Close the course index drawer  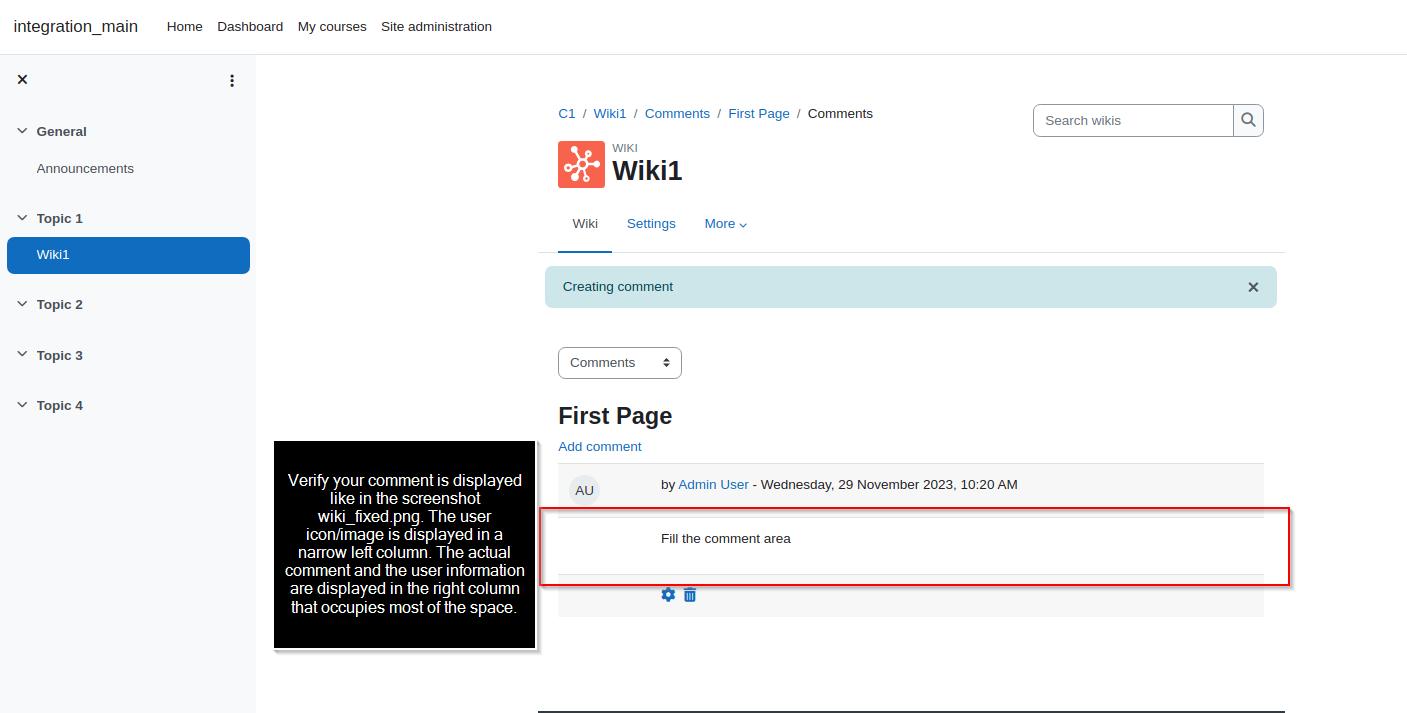pos(22,80)
